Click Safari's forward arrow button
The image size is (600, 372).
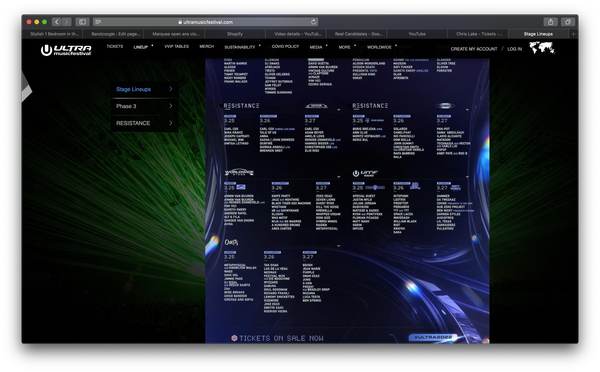click(67, 22)
